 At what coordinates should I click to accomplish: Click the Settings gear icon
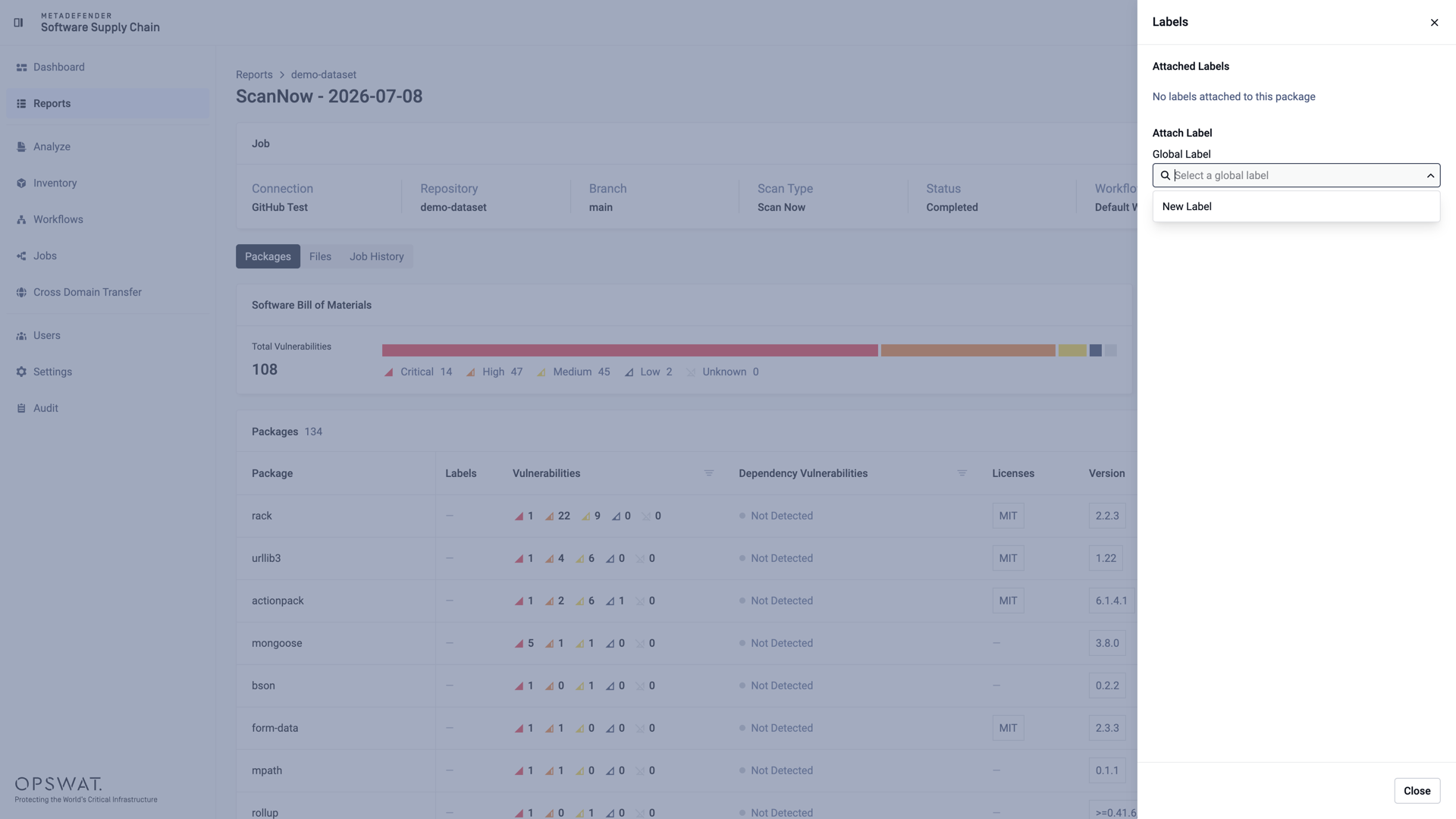(x=21, y=372)
